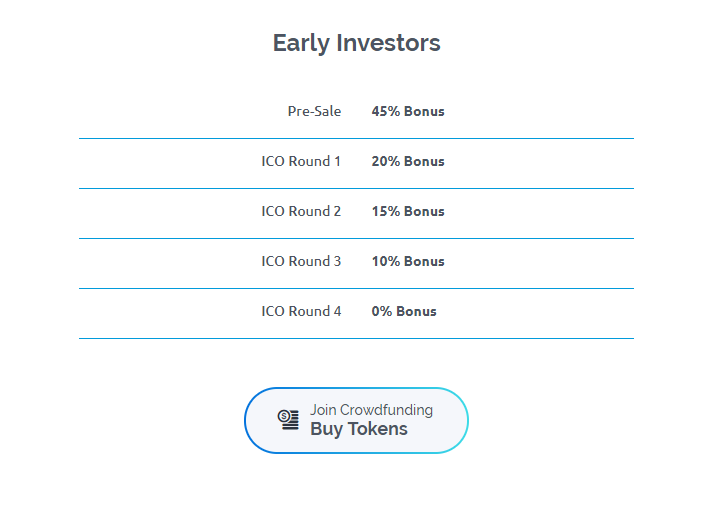
Task: Click the word Tokens on the button
Action: 378,429
